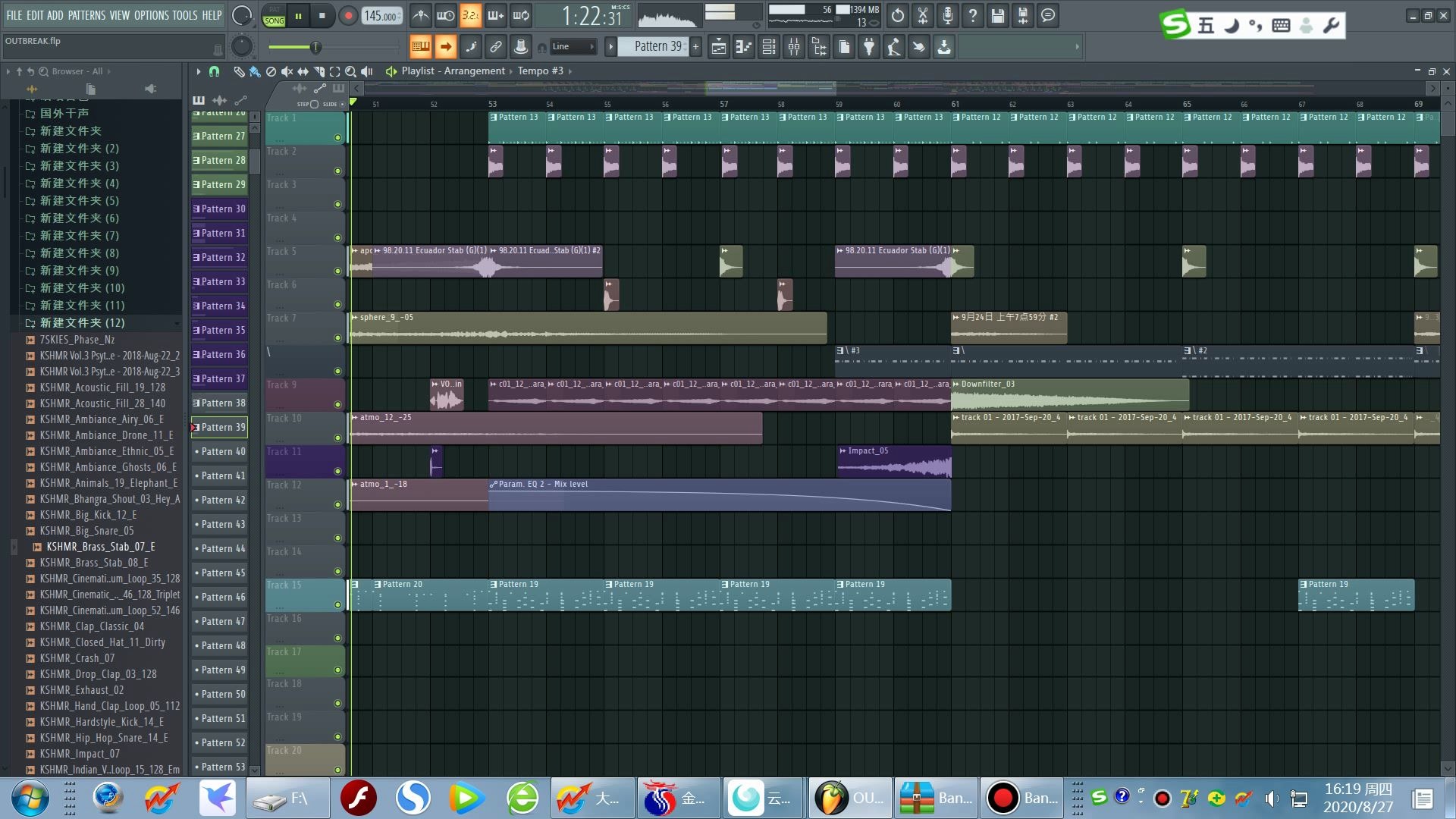Click the Mix level automation icon

click(x=494, y=483)
